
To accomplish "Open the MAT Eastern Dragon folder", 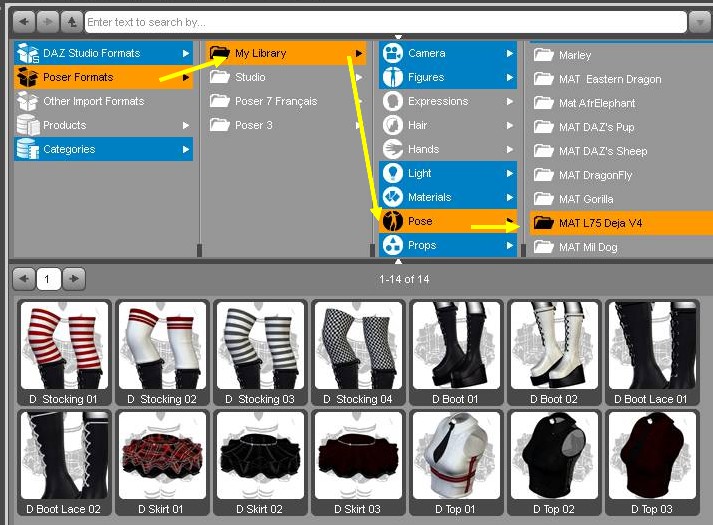I will click(621, 79).
